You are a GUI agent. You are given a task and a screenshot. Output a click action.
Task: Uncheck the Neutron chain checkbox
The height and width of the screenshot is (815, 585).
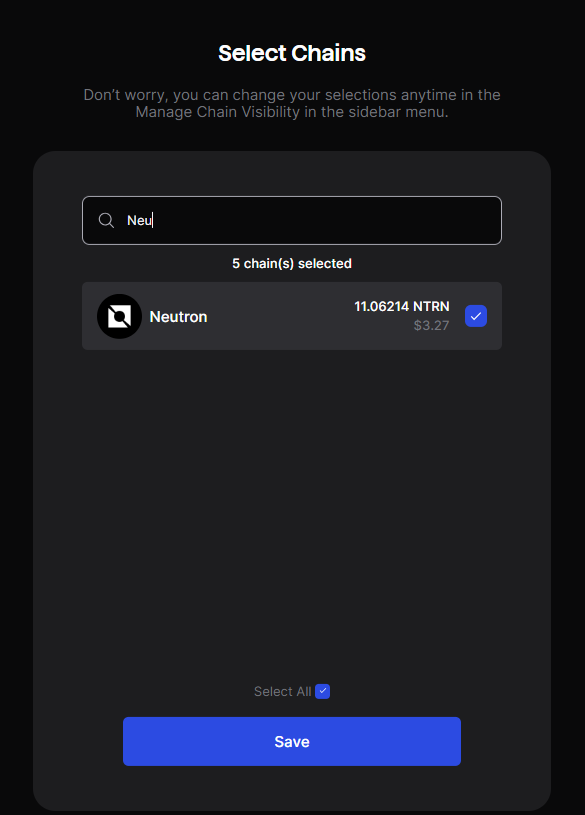pyautogui.click(x=476, y=316)
